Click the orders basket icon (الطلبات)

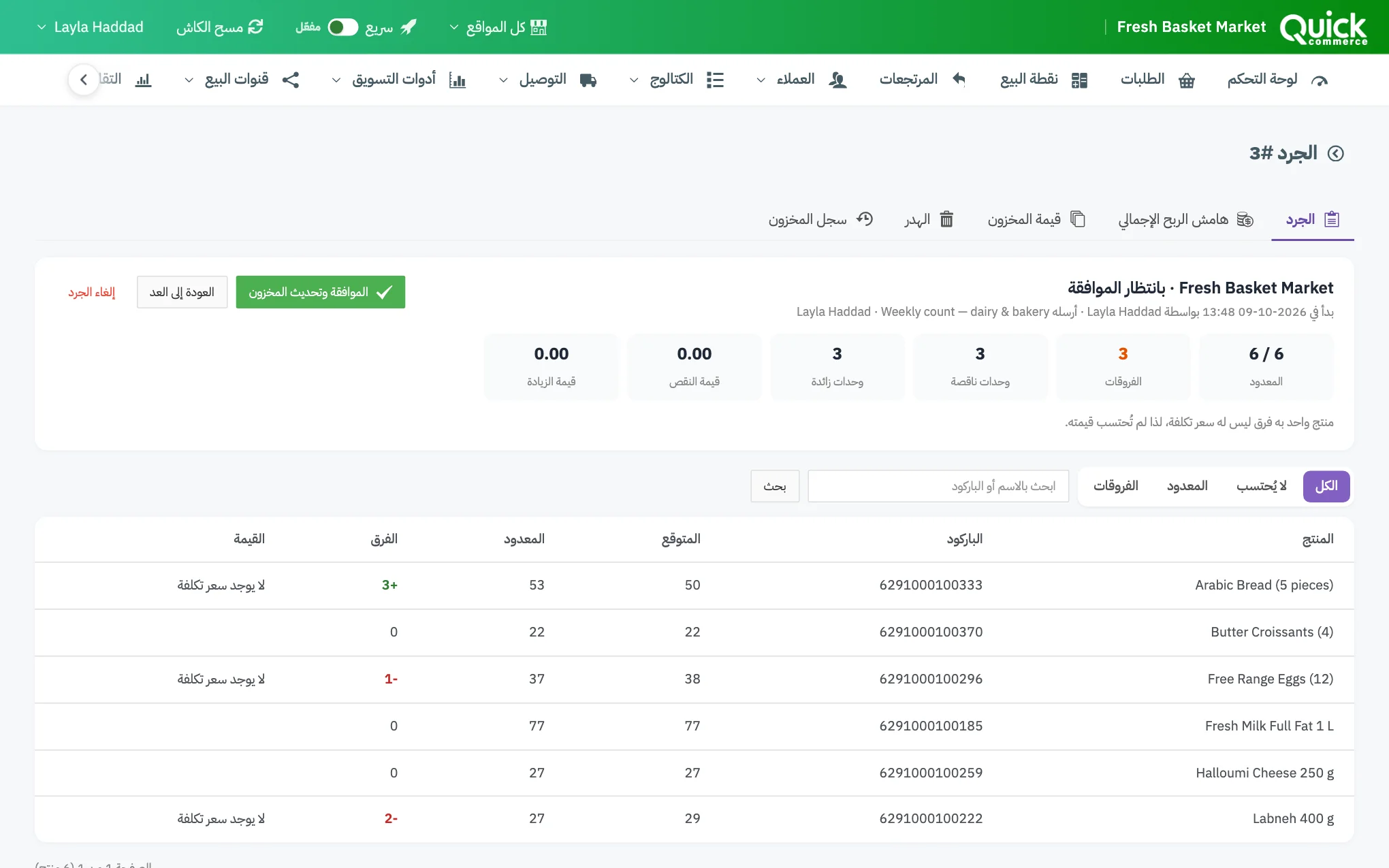click(1186, 80)
